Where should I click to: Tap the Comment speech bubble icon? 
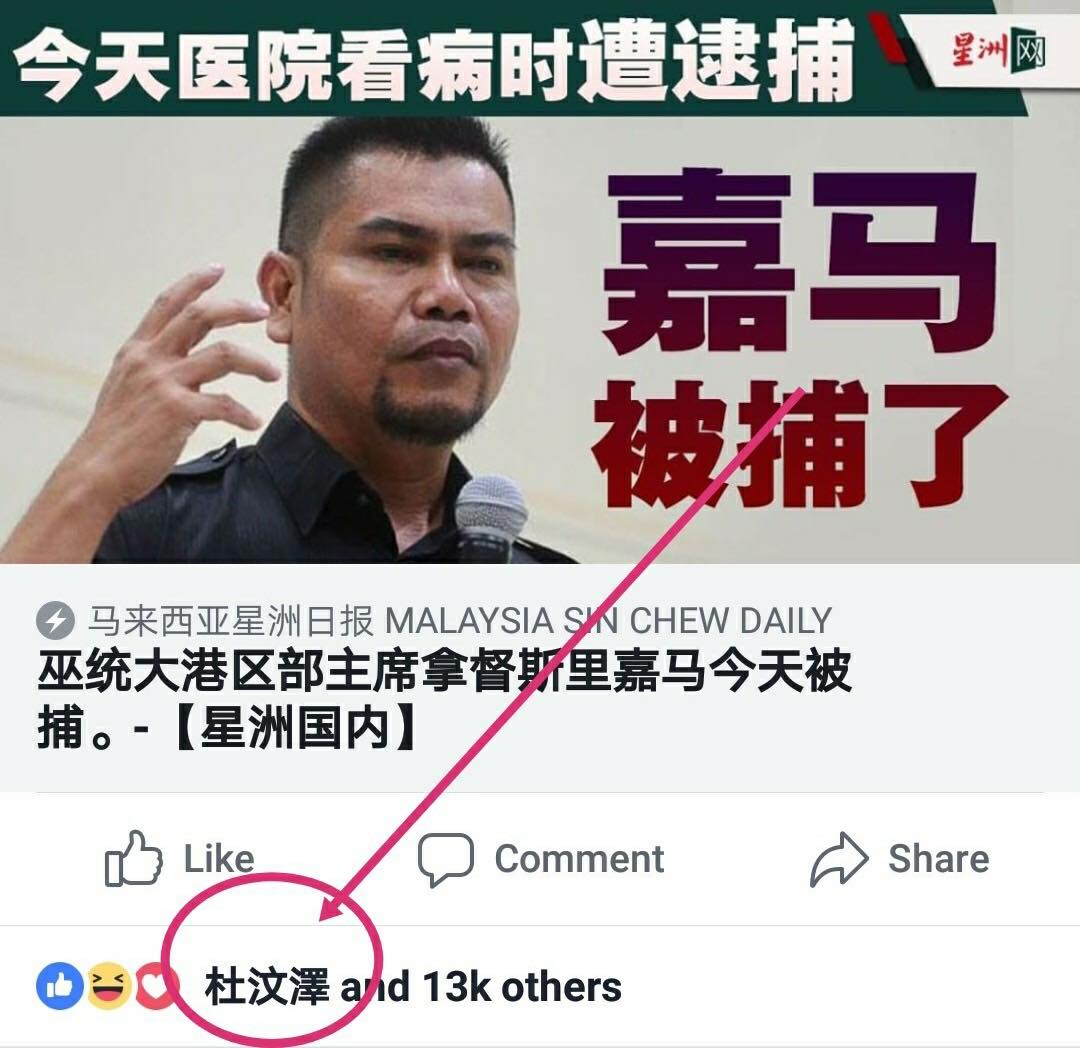point(446,859)
